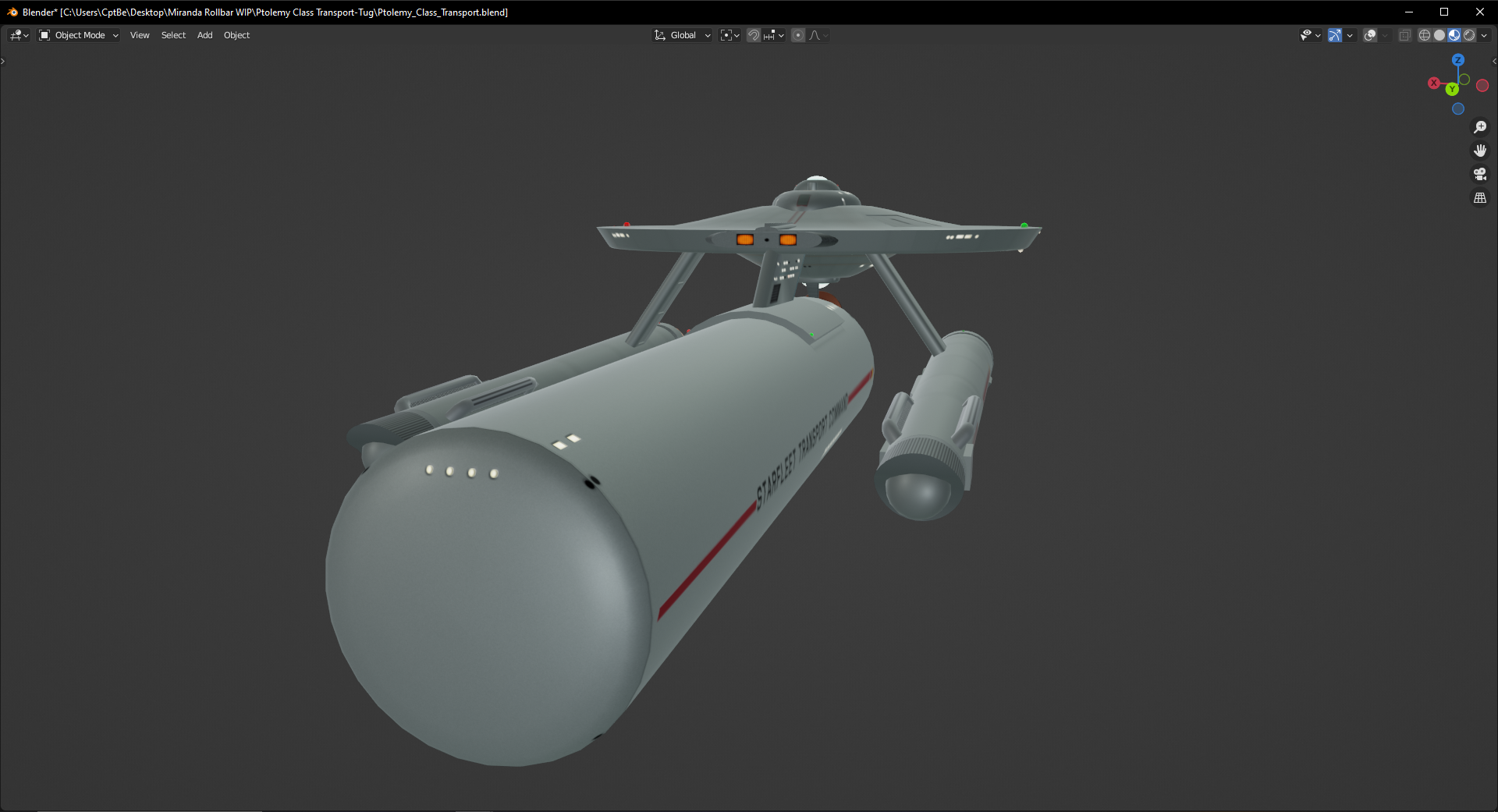Toggle snapping magnet icon
The height and width of the screenshot is (812, 1498).
coord(754,35)
